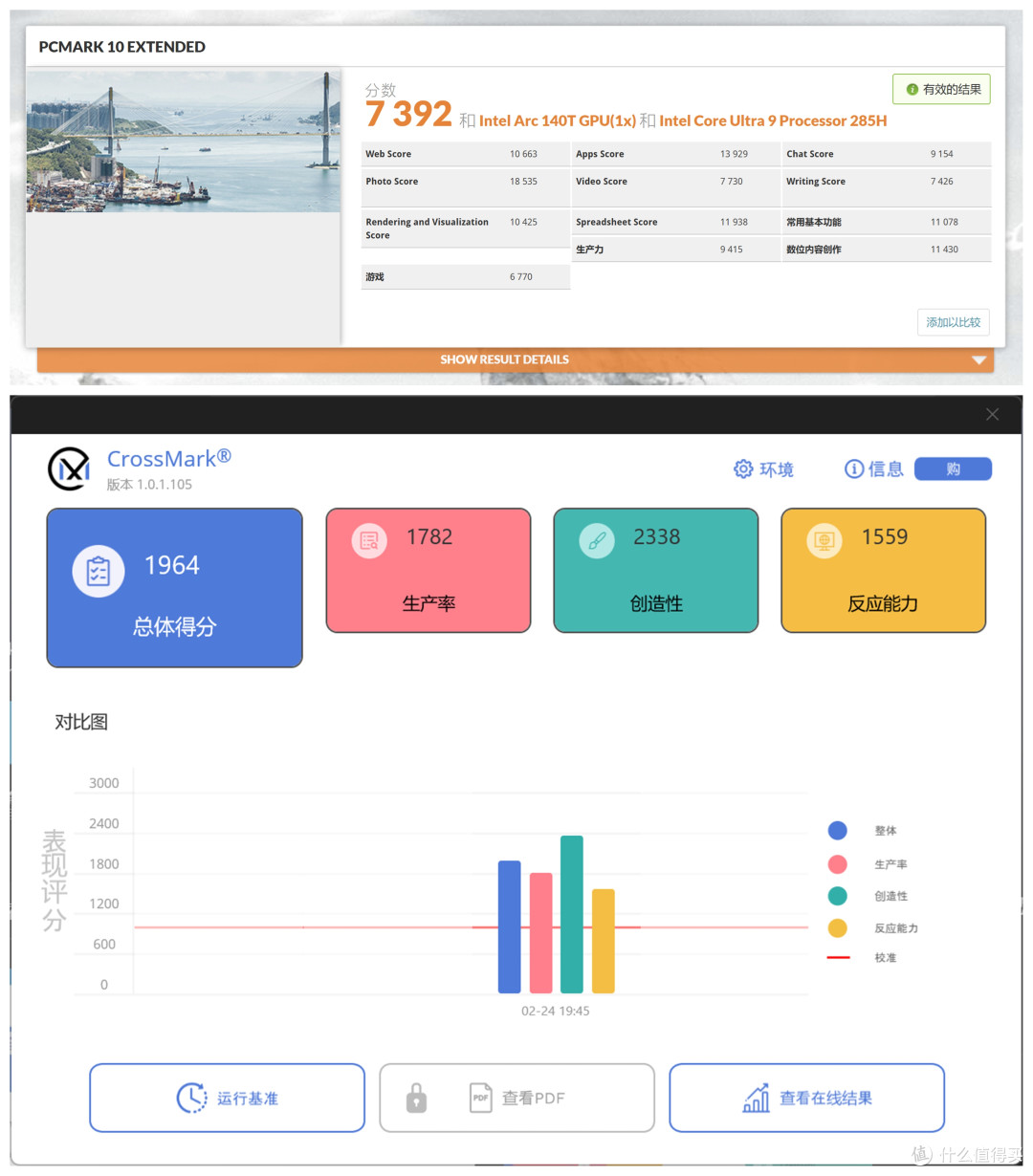The height and width of the screenshot is (1176, 1033).
Task: Click the yellow responsiveness chart bar
Action: (x=604, y=942)
